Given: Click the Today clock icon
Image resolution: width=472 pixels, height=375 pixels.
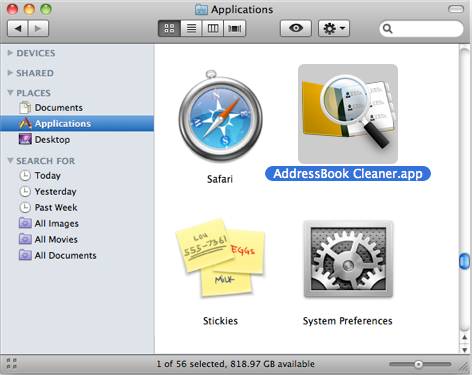Looking at the screenshot, I should pos(25,175).
